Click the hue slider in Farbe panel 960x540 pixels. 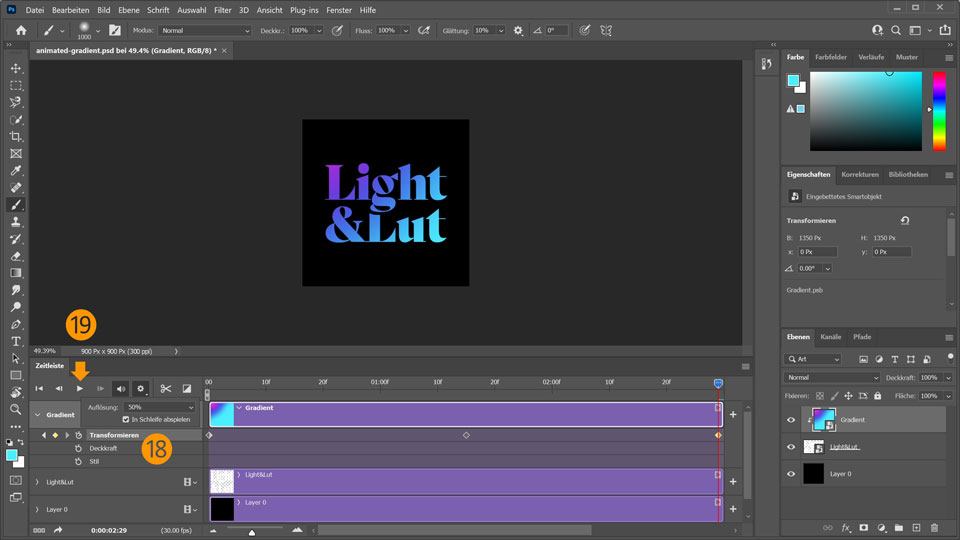tap(939, 110)
